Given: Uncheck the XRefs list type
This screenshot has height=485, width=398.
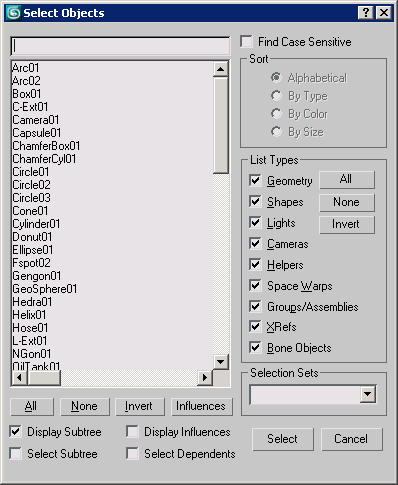Looking at the screenshot, I should tap(255, 327).
